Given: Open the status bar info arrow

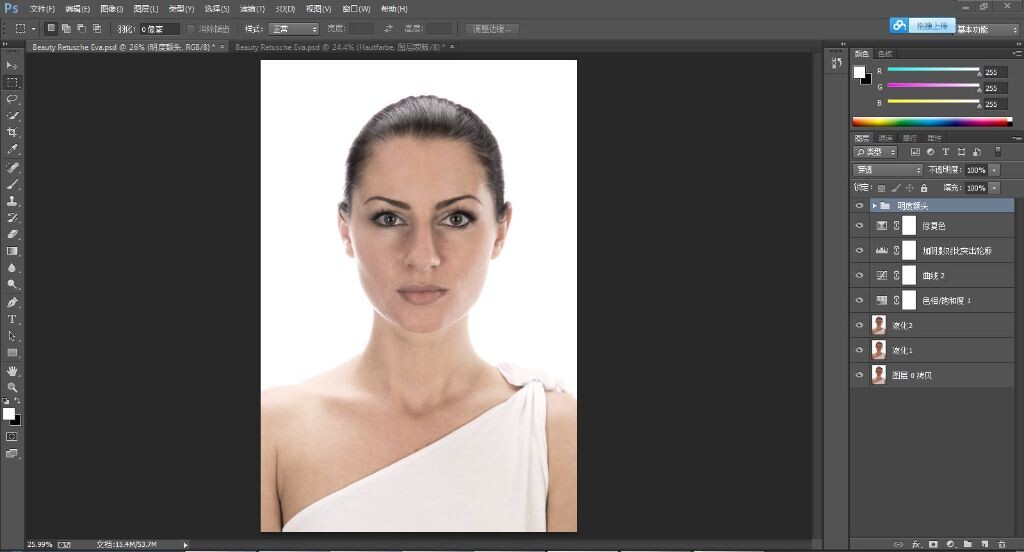Looking at the screenshot, I should coord(185,545).
